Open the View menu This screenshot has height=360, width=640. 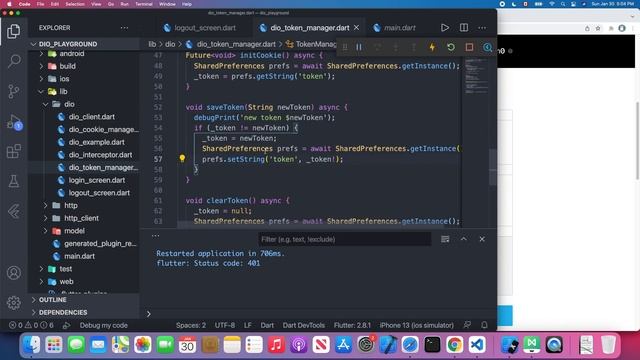click(x=96, y=4)
